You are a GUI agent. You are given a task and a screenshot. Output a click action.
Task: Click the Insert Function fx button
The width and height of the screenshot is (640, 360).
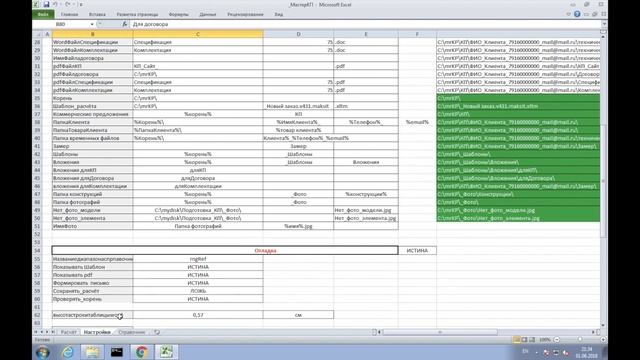point(124,24)
